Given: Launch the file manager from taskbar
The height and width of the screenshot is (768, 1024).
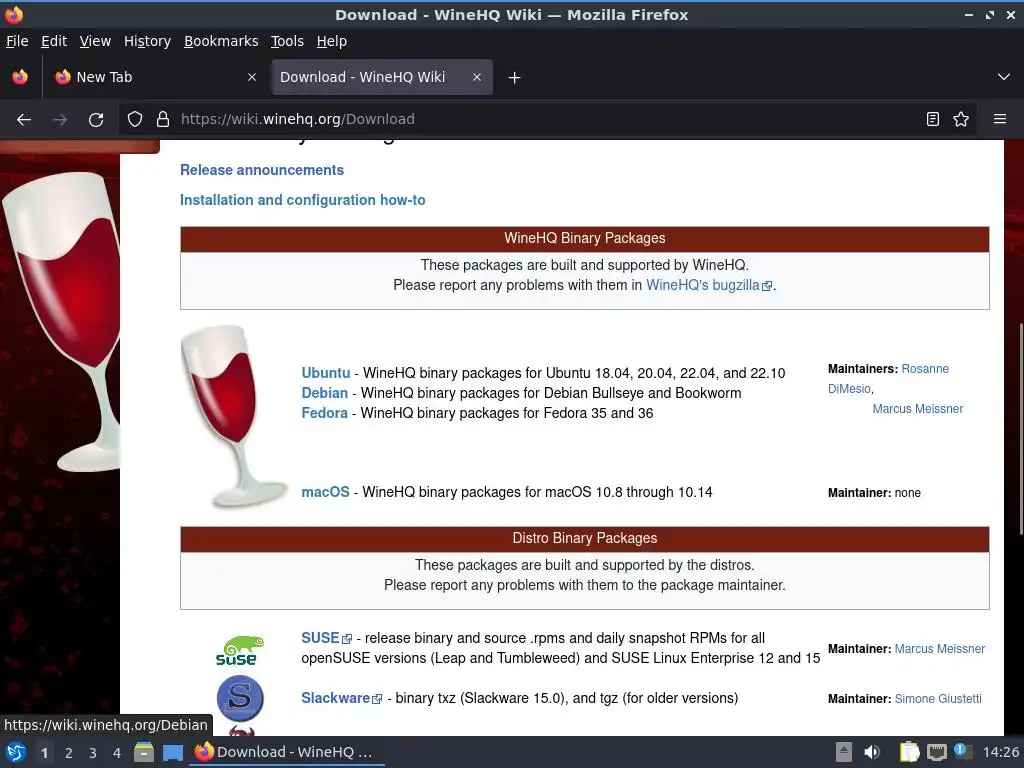Looking at the screenshot, I should [144, 752].
